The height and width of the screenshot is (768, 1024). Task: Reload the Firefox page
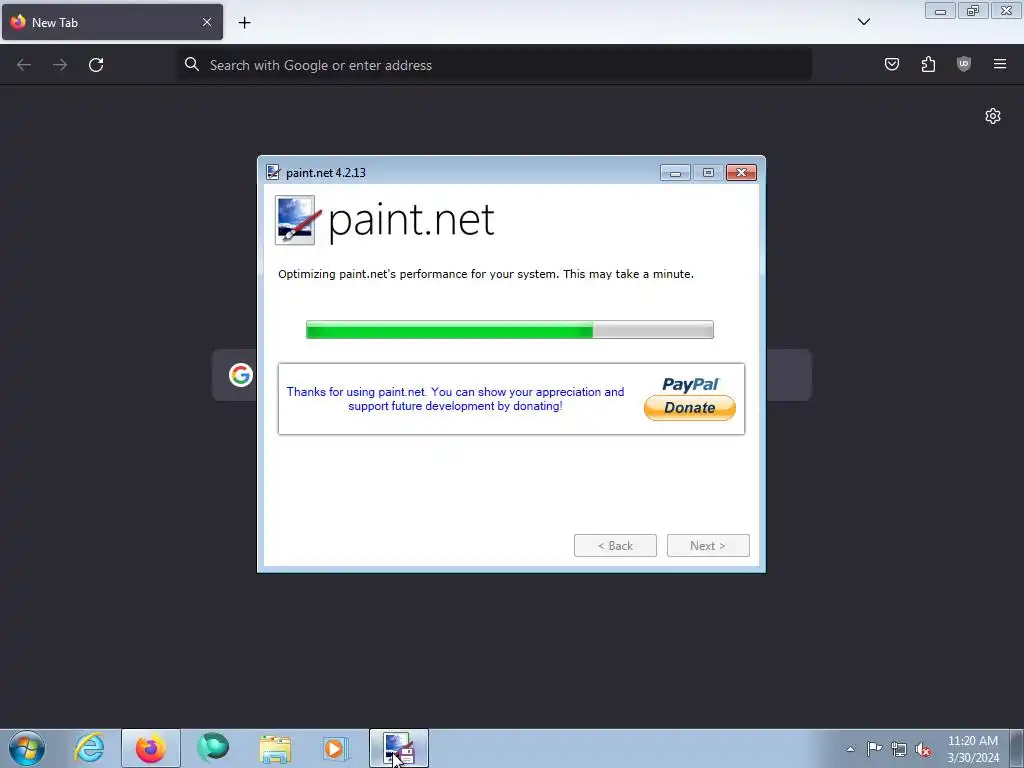[96, 65]
